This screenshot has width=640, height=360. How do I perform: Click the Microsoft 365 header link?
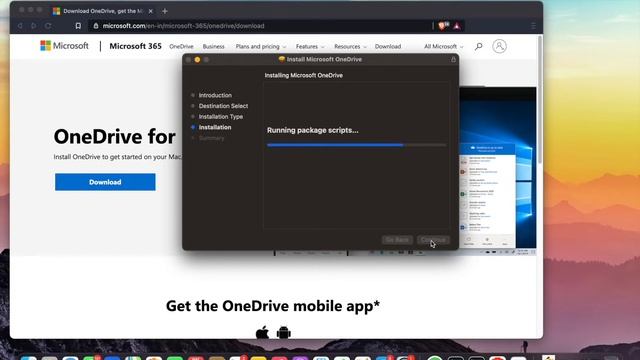[136, 46]
